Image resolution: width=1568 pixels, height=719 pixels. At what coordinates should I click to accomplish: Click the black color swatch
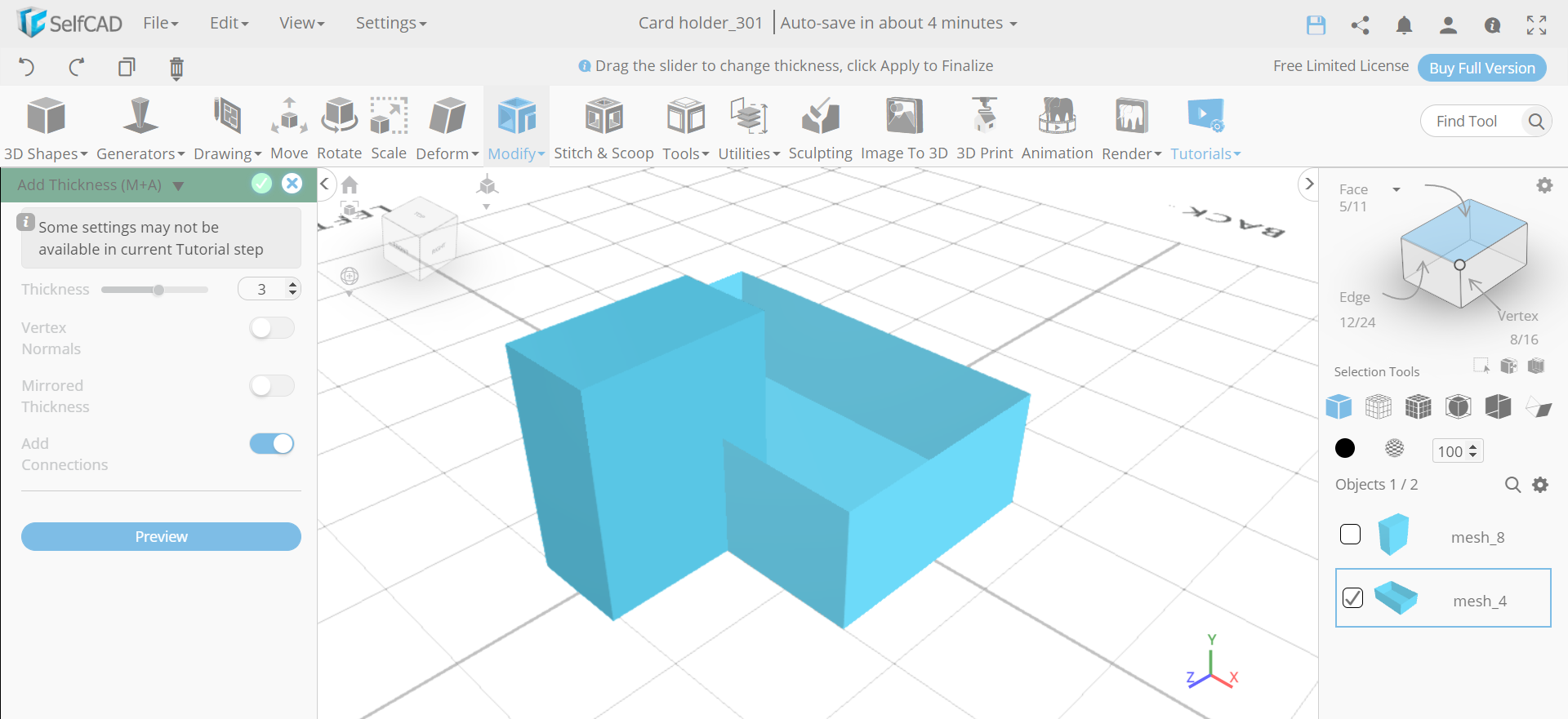click(x=1344, y=448)
